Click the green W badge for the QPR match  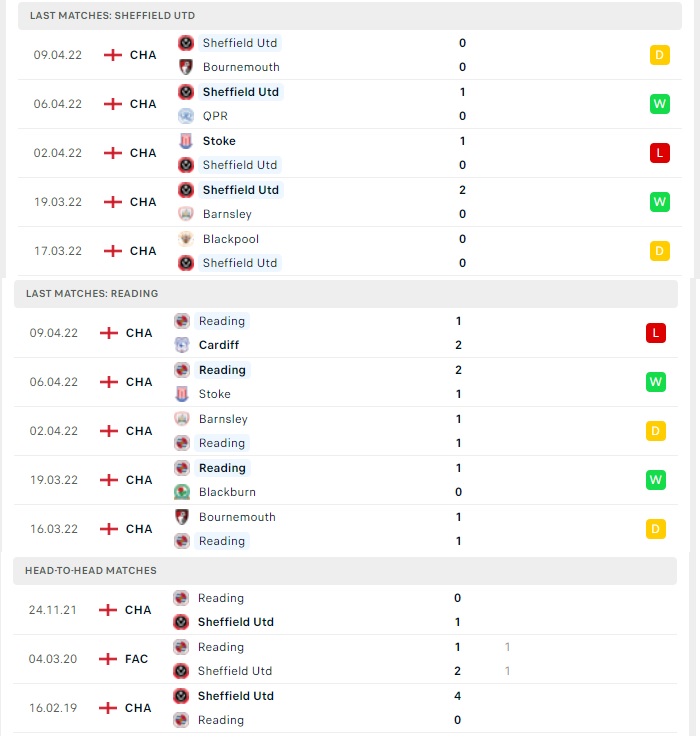click(659, 104)
